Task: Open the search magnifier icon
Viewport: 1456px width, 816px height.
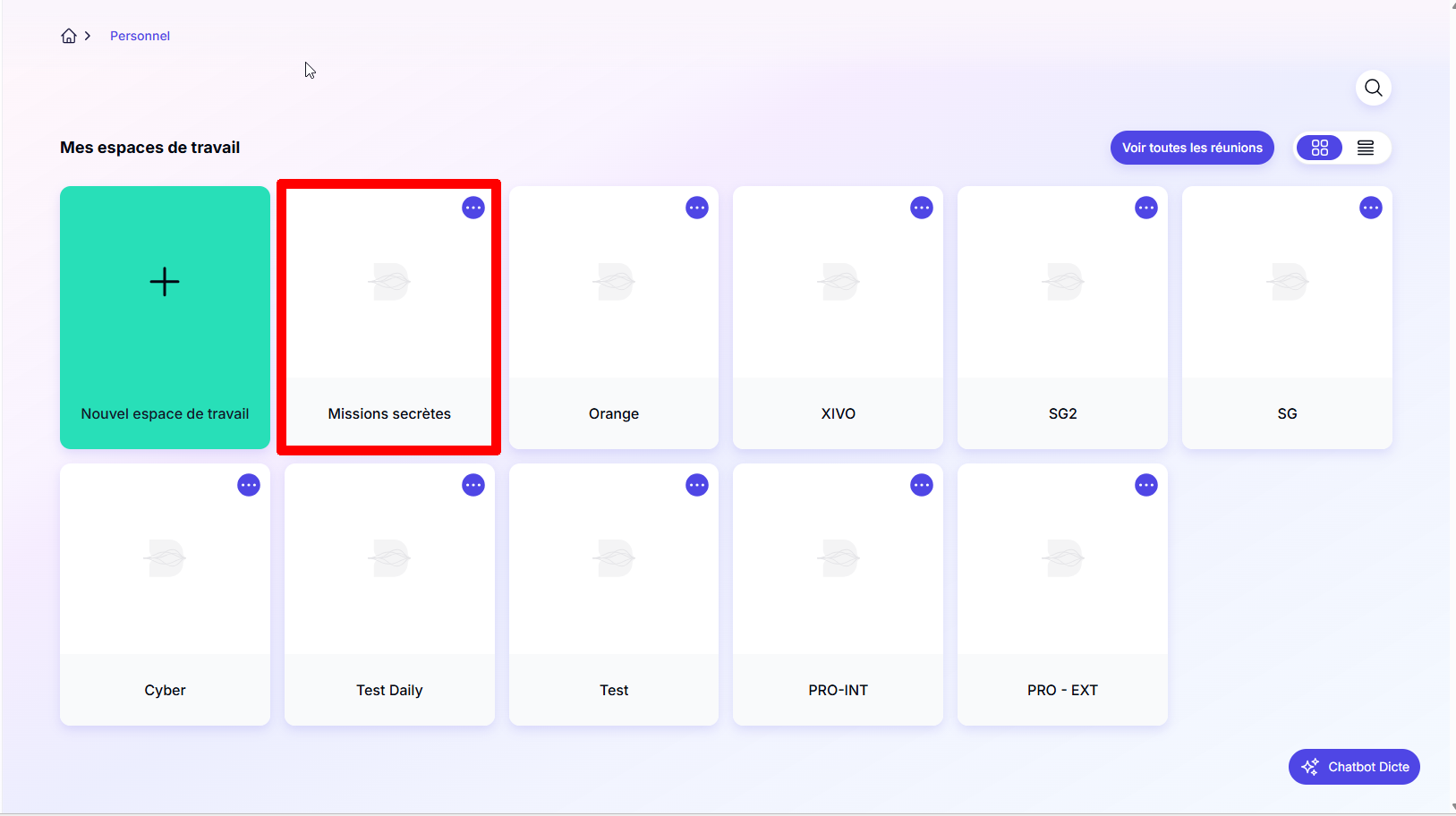Action: coord(1374,88)
